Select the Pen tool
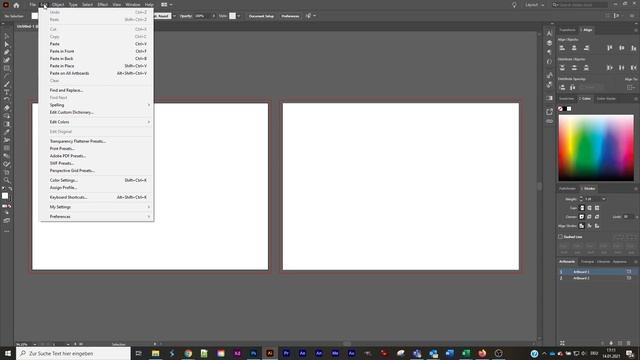 tap(7, 53)
